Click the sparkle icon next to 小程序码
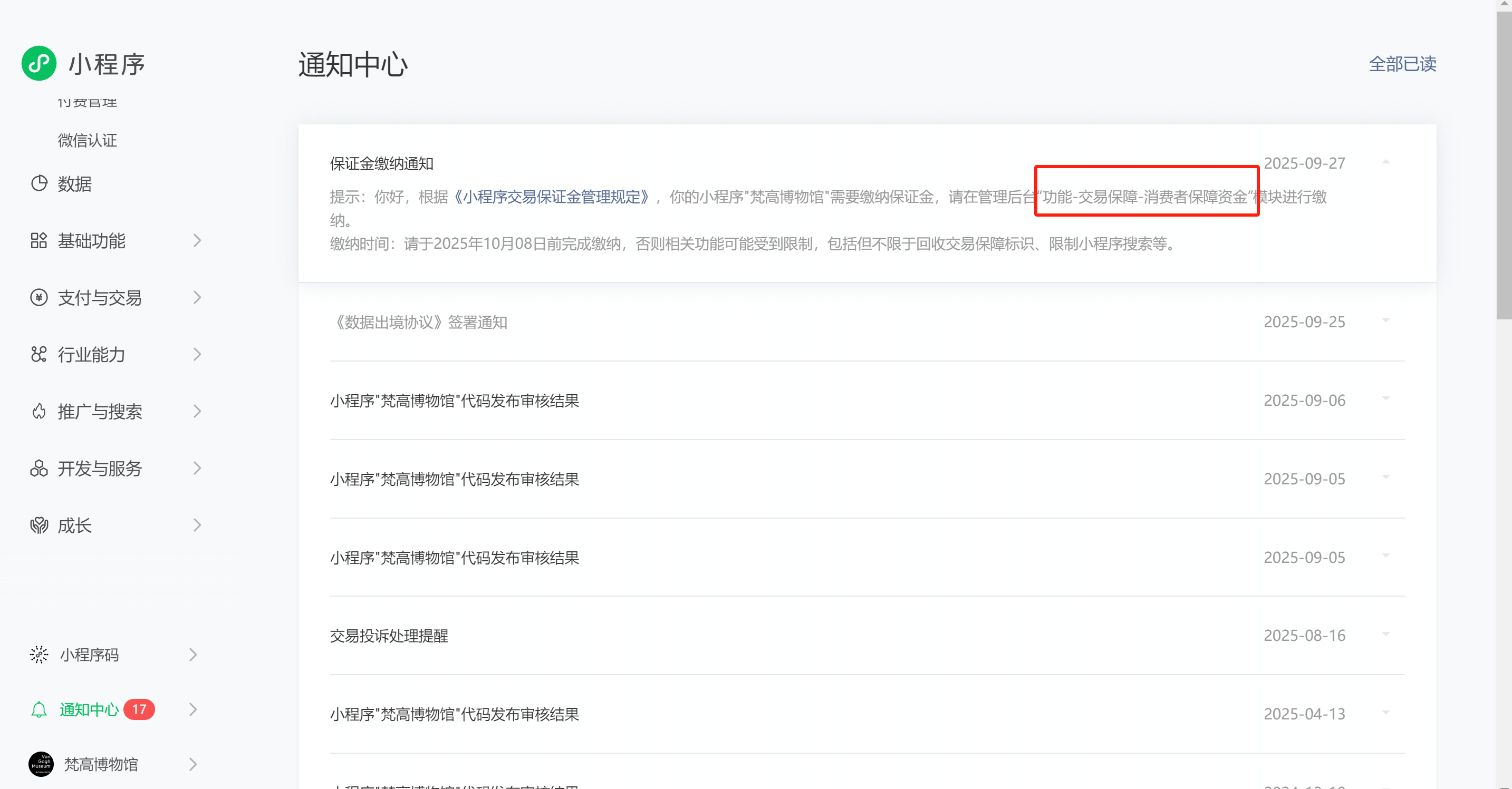 (38, 654)
